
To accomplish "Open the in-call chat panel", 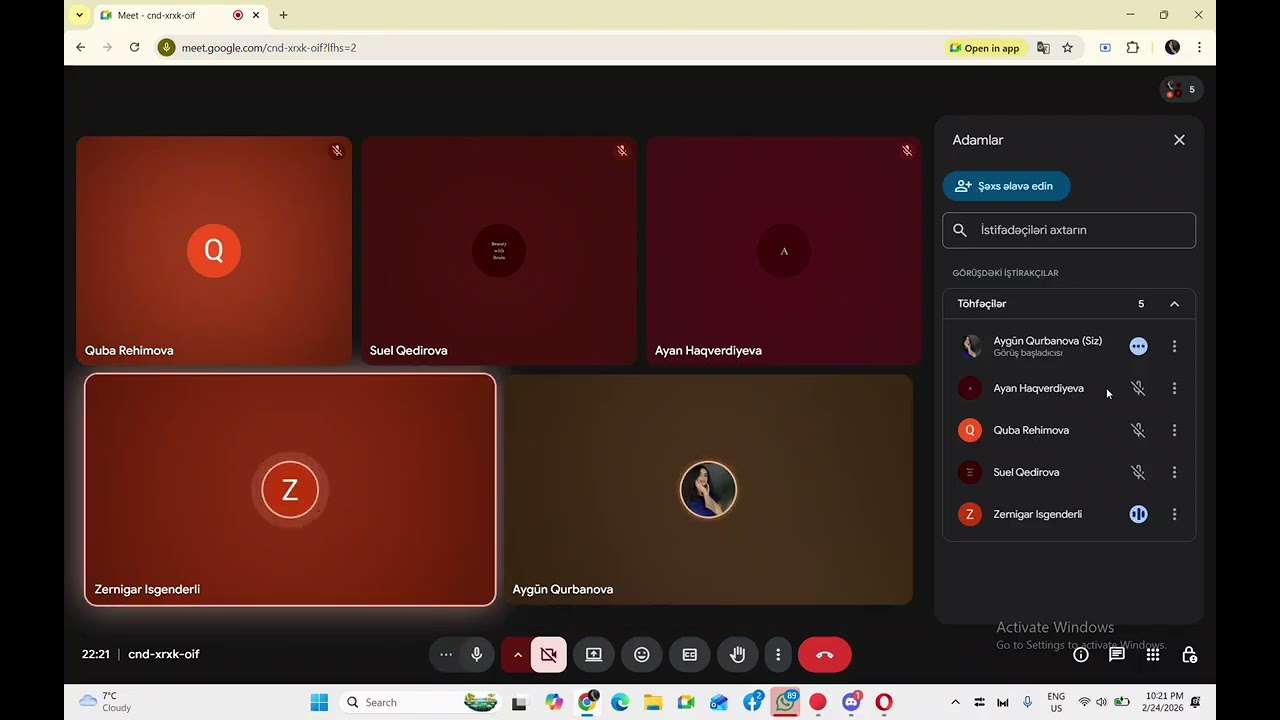I will tap(1117, 655).
